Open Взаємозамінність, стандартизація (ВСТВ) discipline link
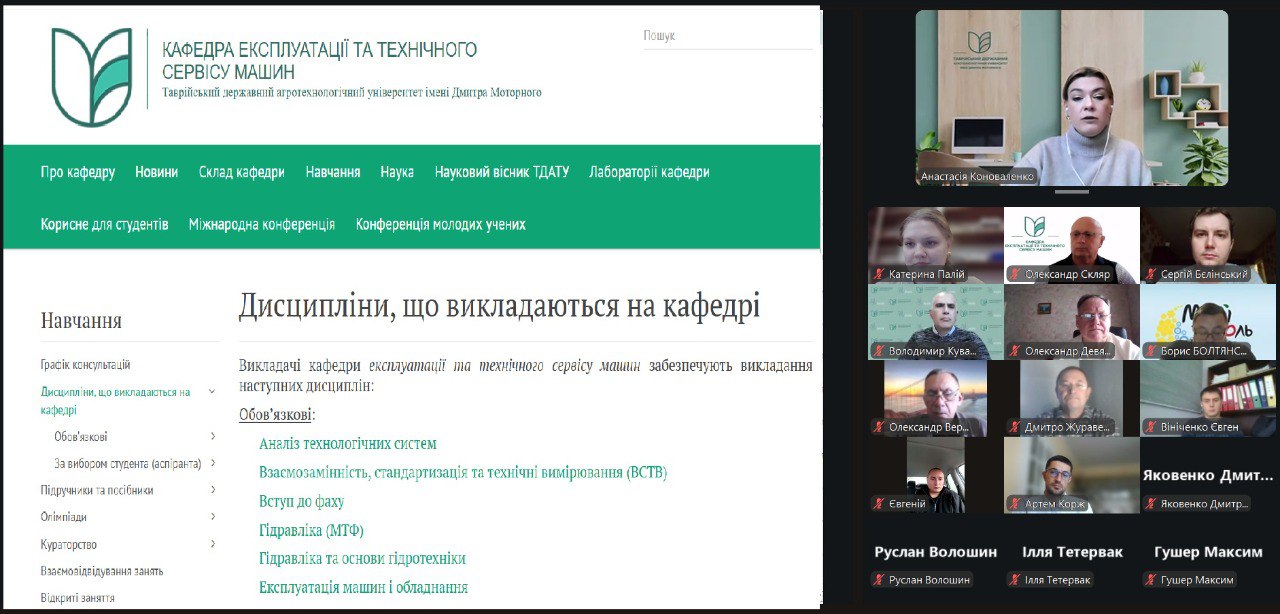 463,472
